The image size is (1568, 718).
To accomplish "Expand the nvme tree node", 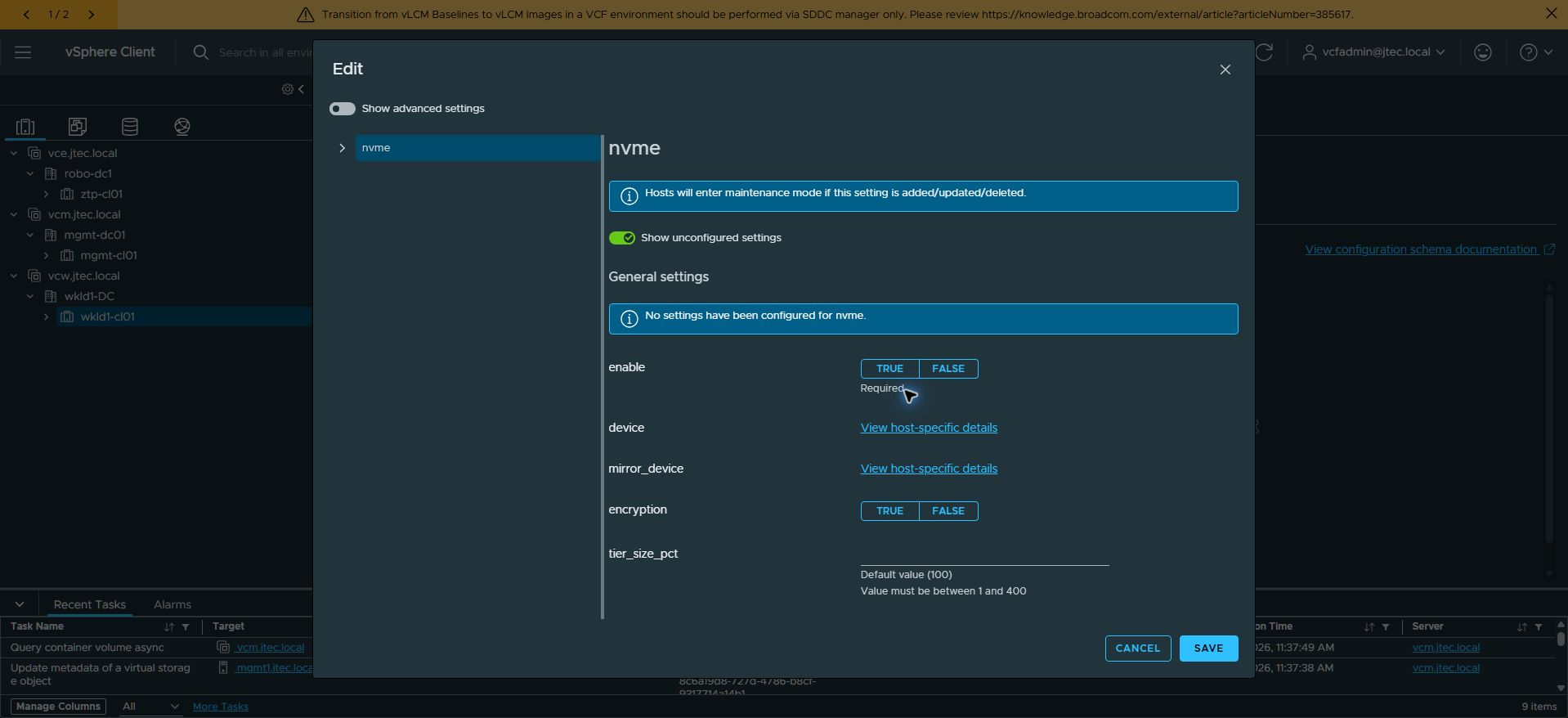I will coord(342,148).
